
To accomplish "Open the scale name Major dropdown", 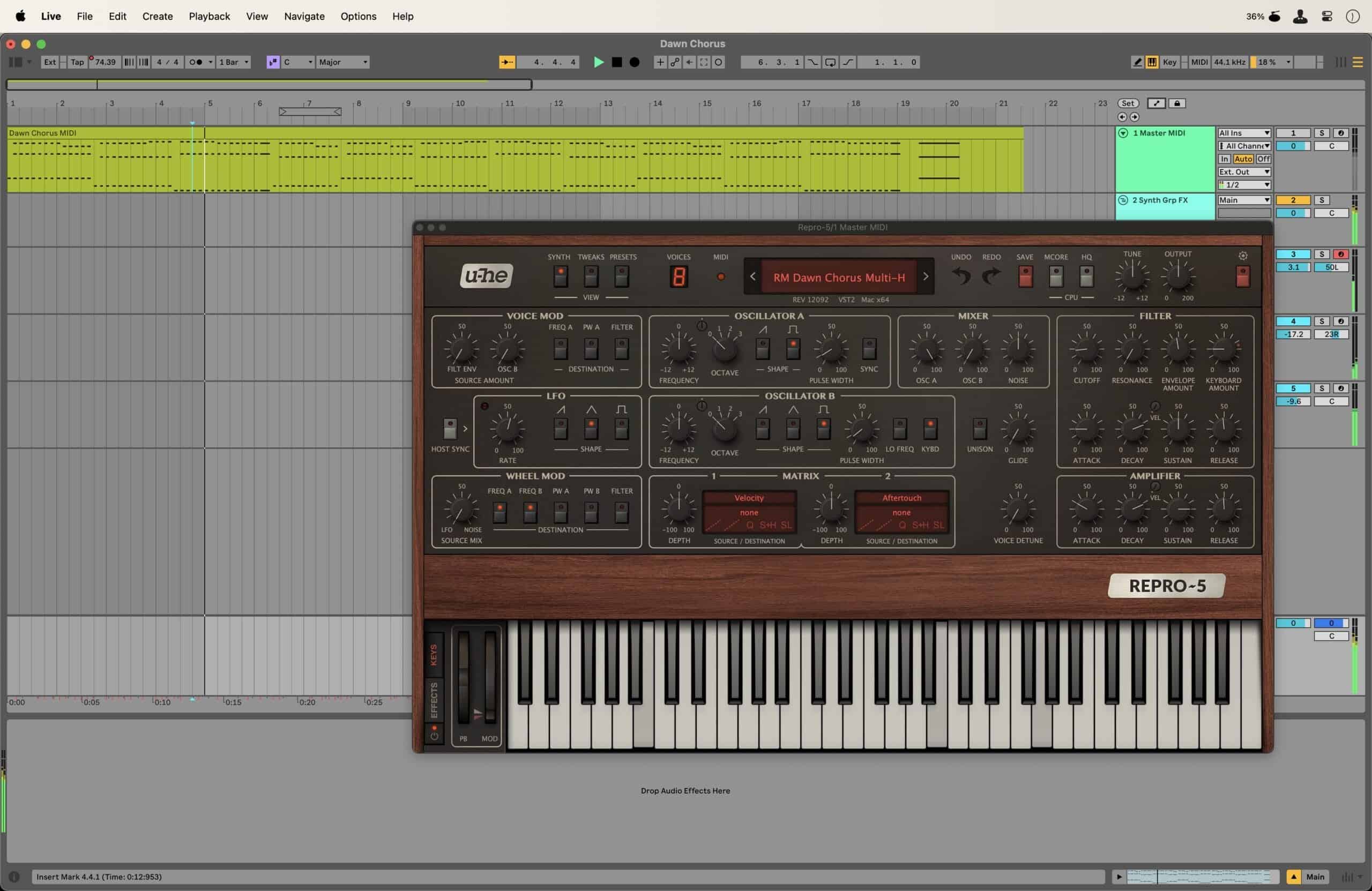I will 342,62.
